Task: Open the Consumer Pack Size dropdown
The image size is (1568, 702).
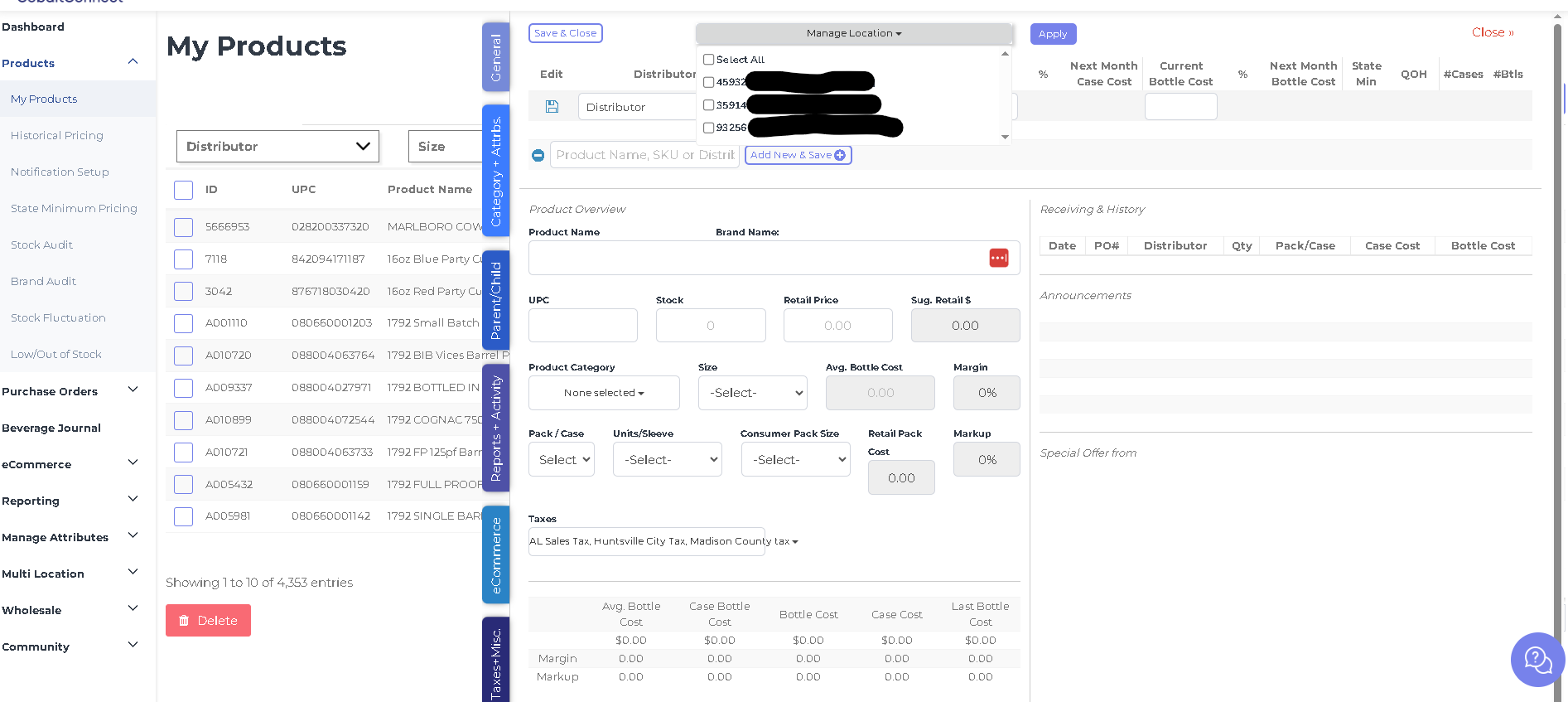Action: [795, 460]
